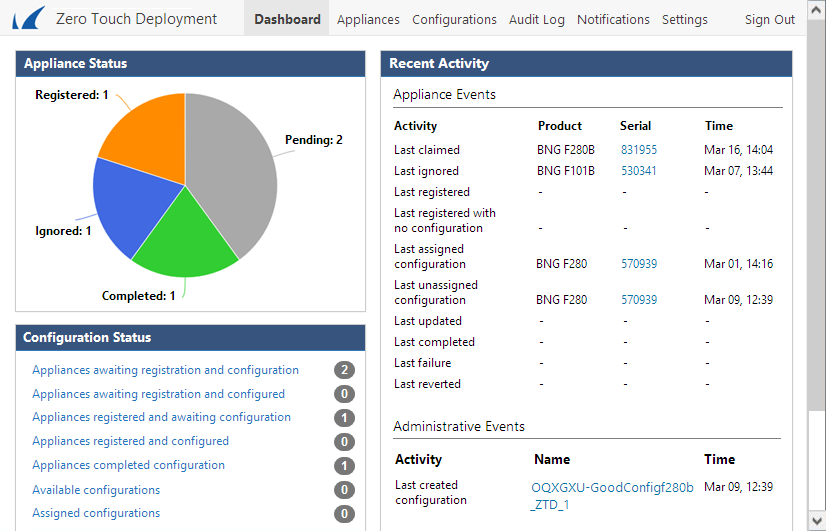Open Appliances awaiting registration and configuration
Viewport: 826px width, 531px height.
(x=165, y=370)
